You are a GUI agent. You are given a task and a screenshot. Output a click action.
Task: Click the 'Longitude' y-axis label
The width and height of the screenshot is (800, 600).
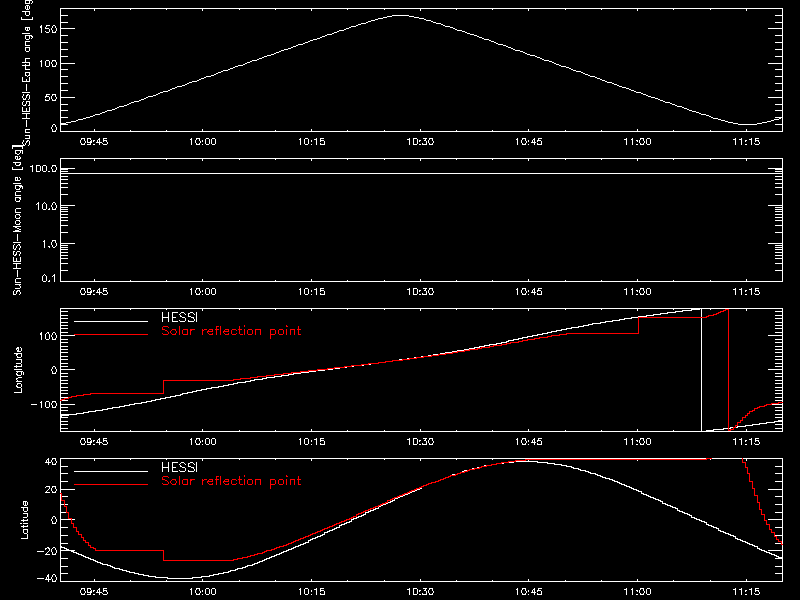click(18, 370)
